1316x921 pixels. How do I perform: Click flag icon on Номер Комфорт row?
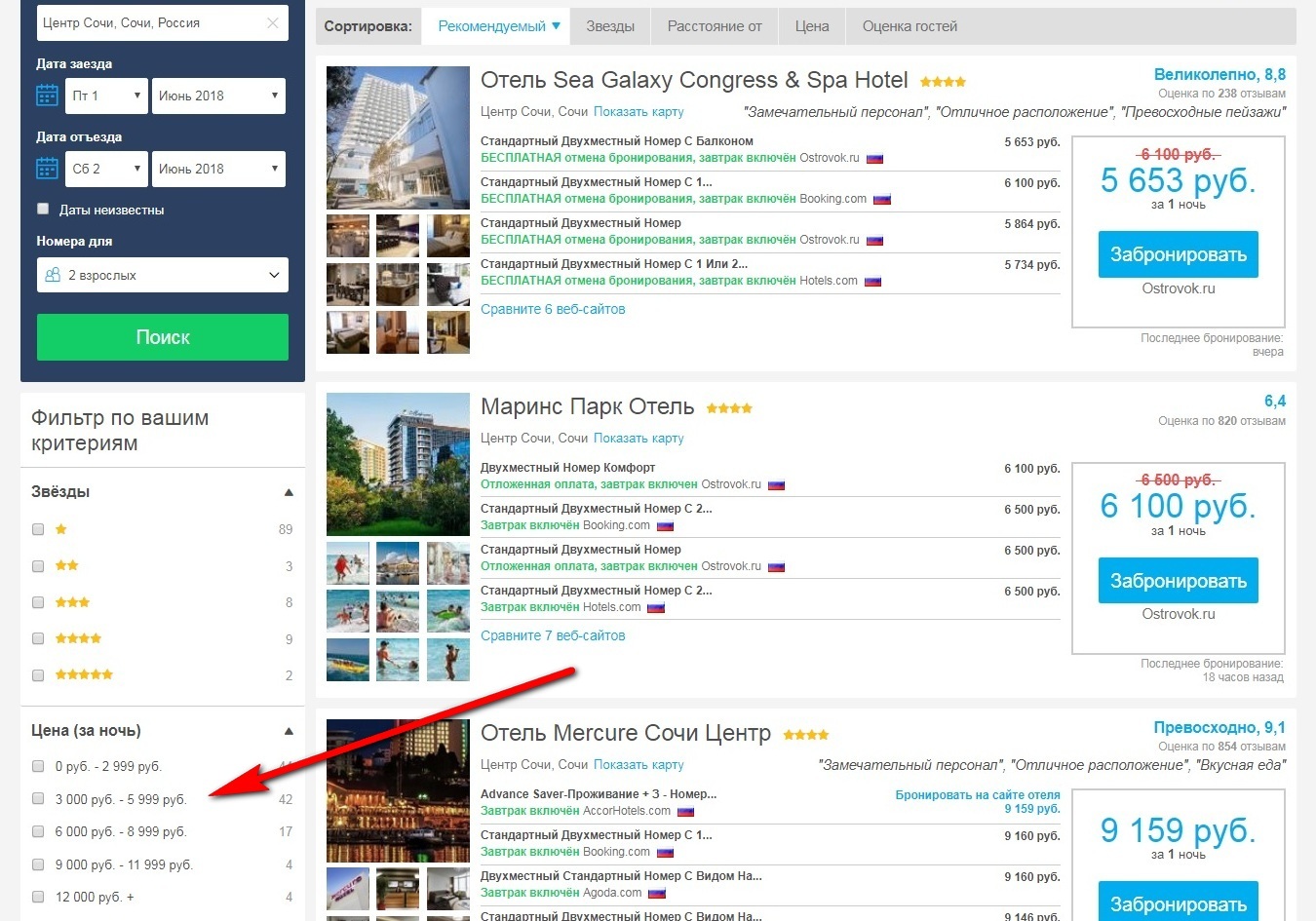pyautogui.click(x=777, y=484)
